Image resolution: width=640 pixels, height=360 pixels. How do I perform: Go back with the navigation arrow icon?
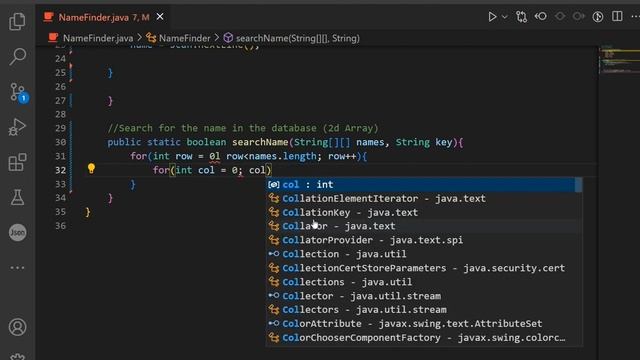(541, 16)
